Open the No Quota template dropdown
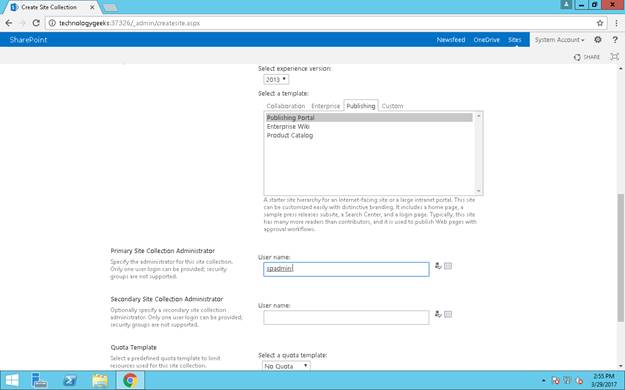625x390 pixels. [286, 366]
